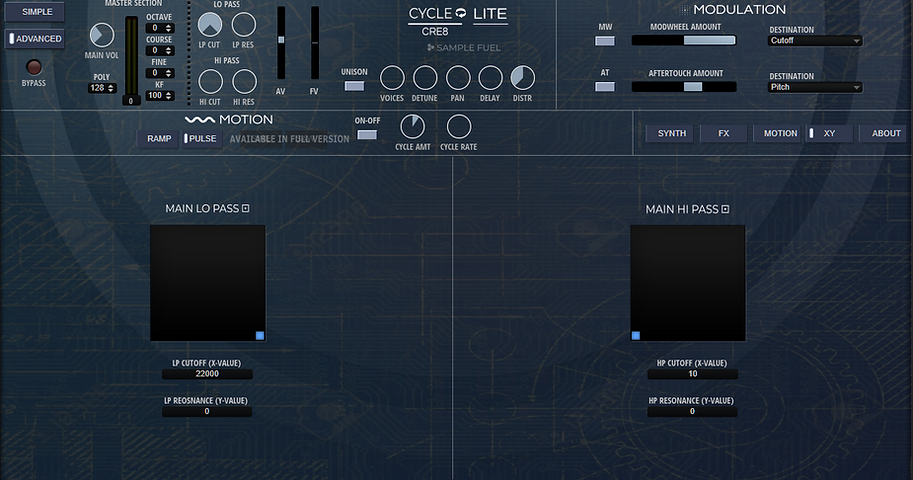Click the CYCLE RATE knob
Viewport: 913px width, 480px height.
click(458, 126)
